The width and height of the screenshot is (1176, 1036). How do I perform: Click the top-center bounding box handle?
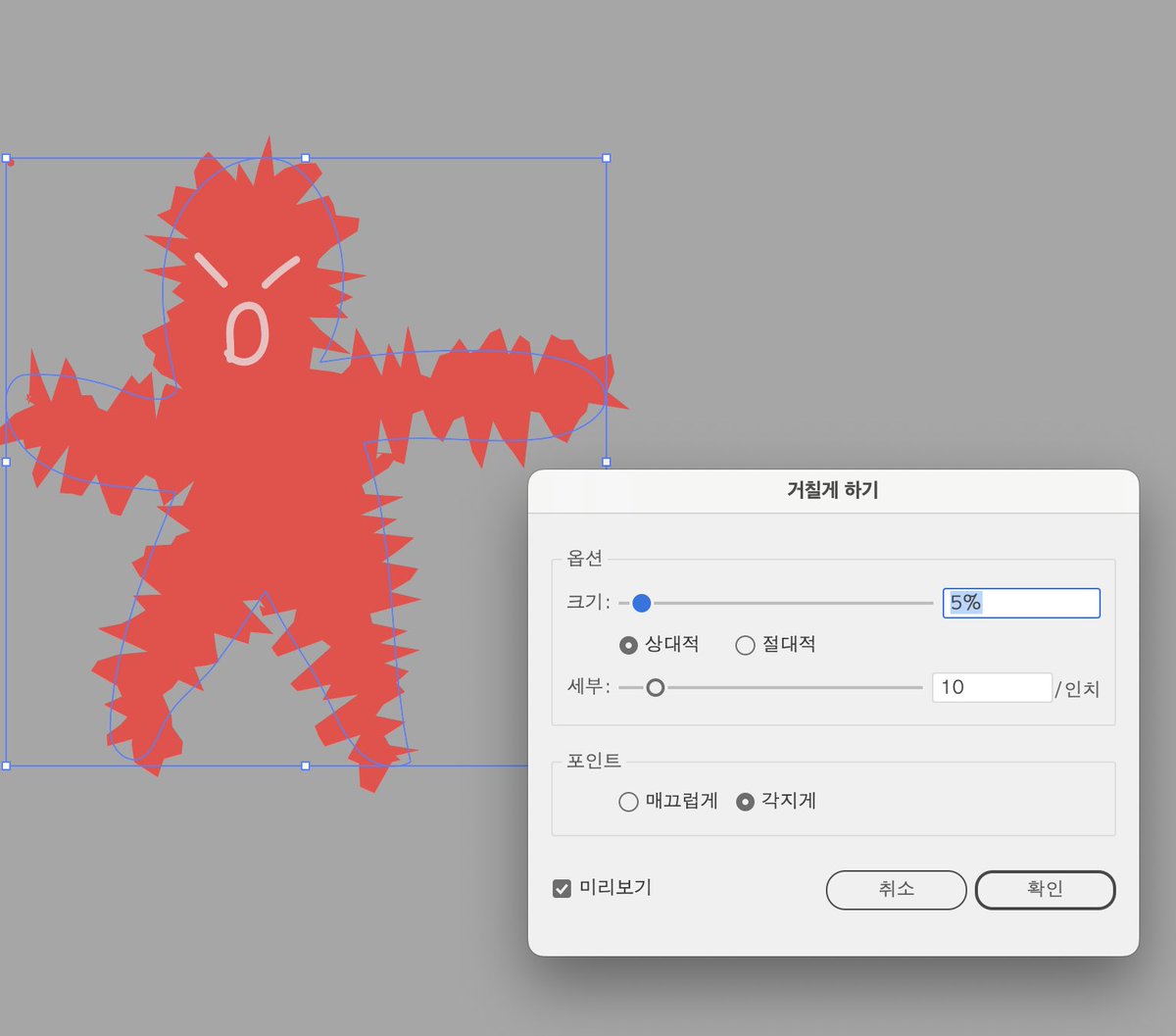pos(306,158)
